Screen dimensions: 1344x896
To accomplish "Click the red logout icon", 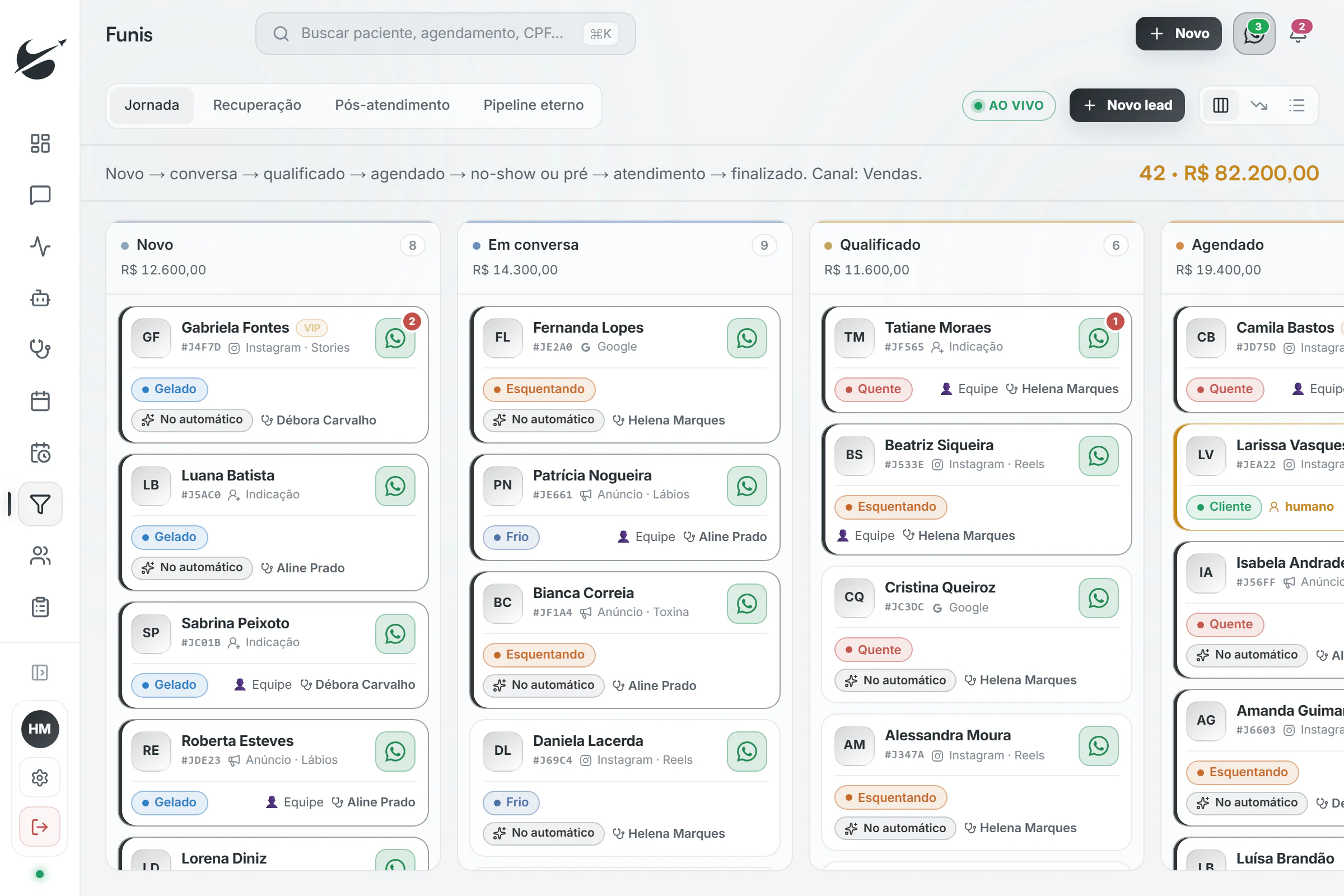I will pyautogui.click(x=40, y=827).
